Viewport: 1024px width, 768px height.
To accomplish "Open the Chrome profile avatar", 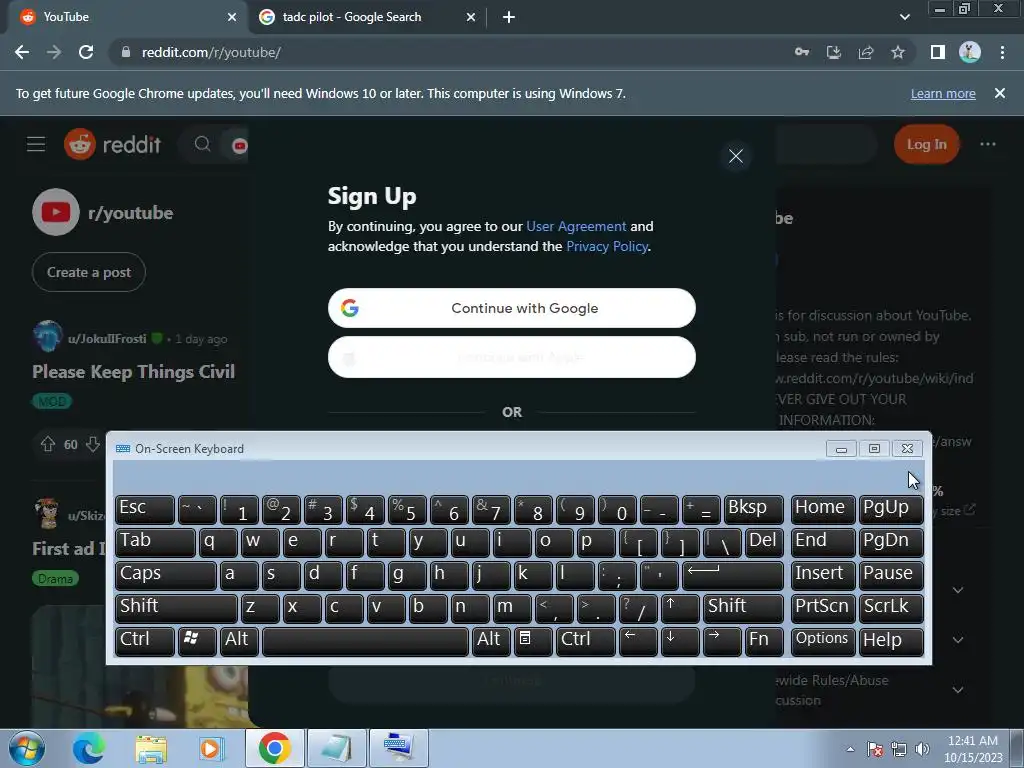I will coord(970,52).
